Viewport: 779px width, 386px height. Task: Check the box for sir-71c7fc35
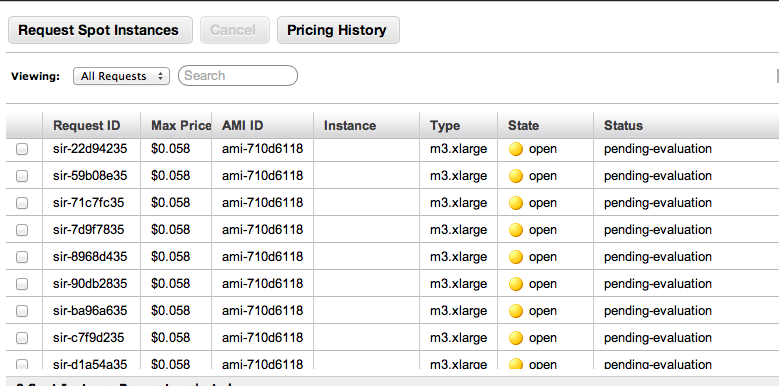click(x=22, y=203)
